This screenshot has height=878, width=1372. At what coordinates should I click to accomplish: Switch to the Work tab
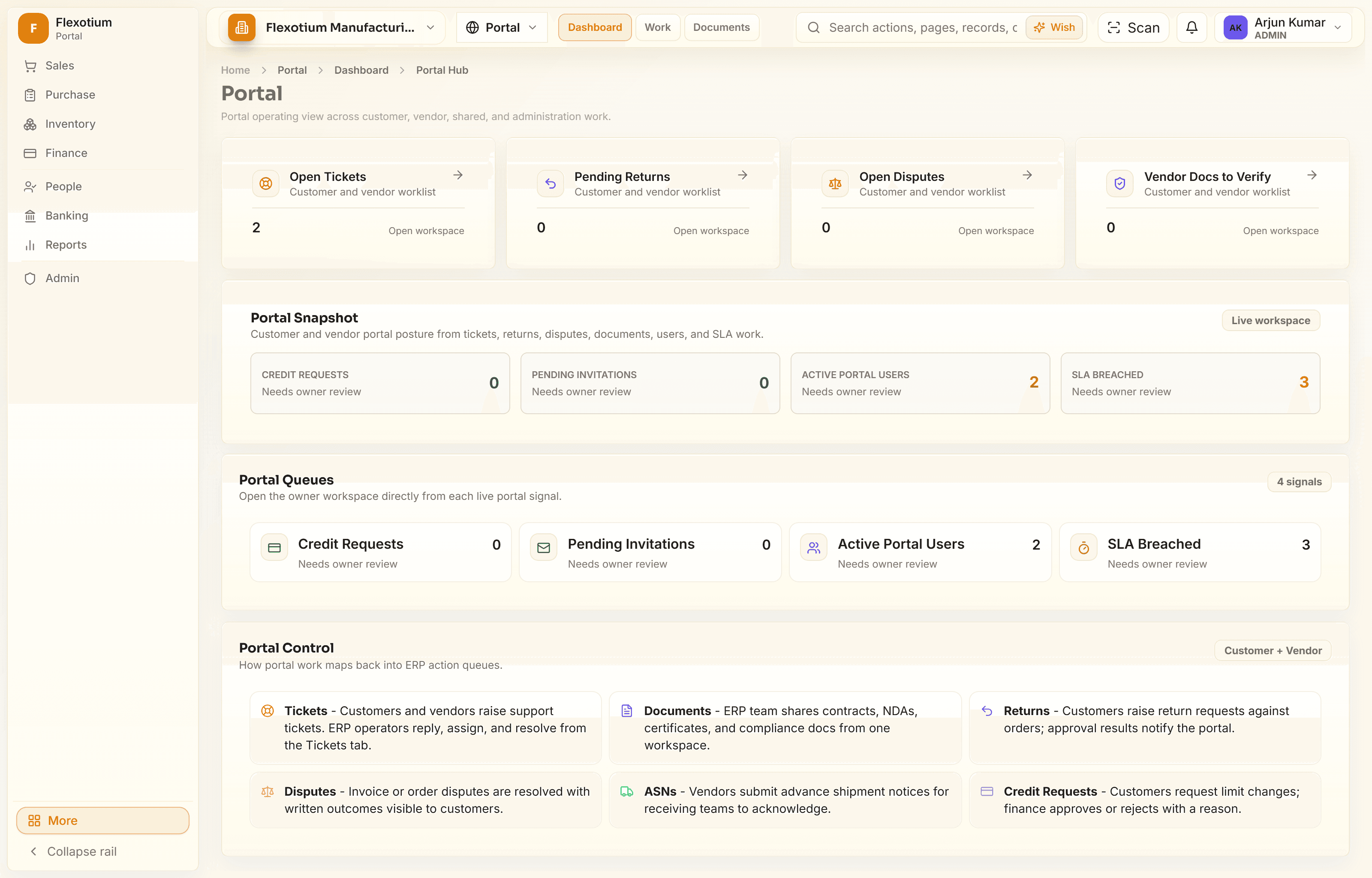click(657, 27)
